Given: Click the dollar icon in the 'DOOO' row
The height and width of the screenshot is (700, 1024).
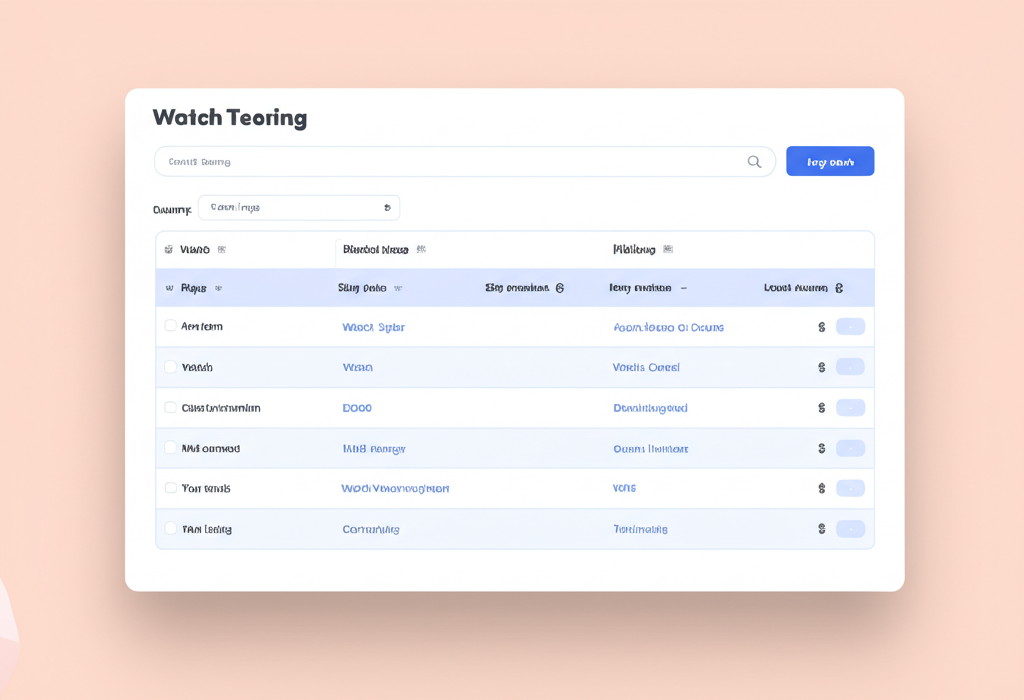Looking at the screenshot, I should (x=822, y=408).
